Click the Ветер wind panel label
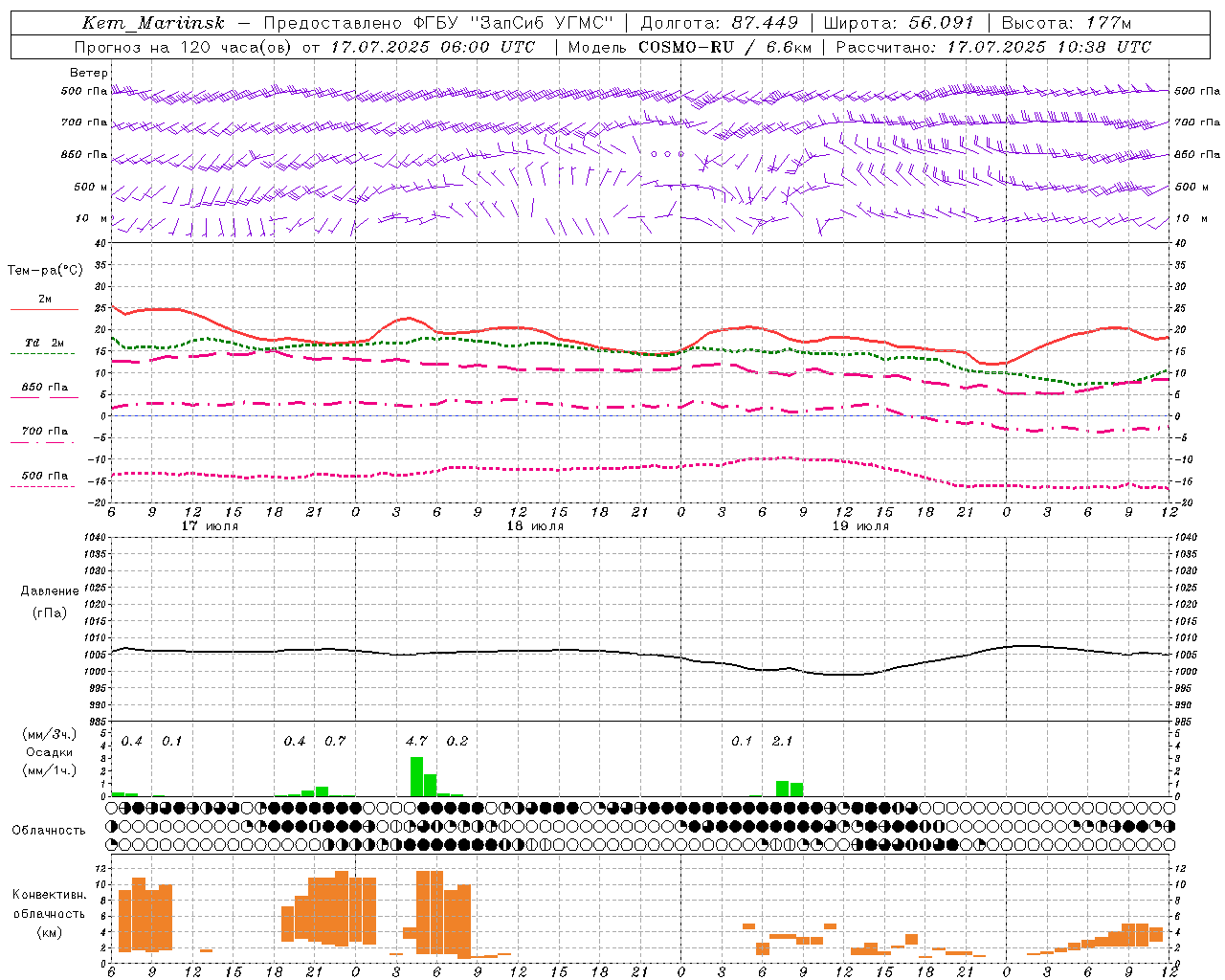1225x980 pixels. pos(89,73)
